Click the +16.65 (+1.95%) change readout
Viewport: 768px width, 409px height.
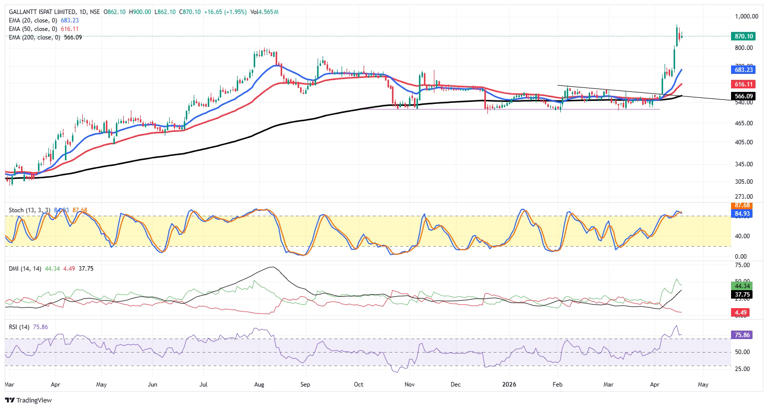tap(224, 11)
